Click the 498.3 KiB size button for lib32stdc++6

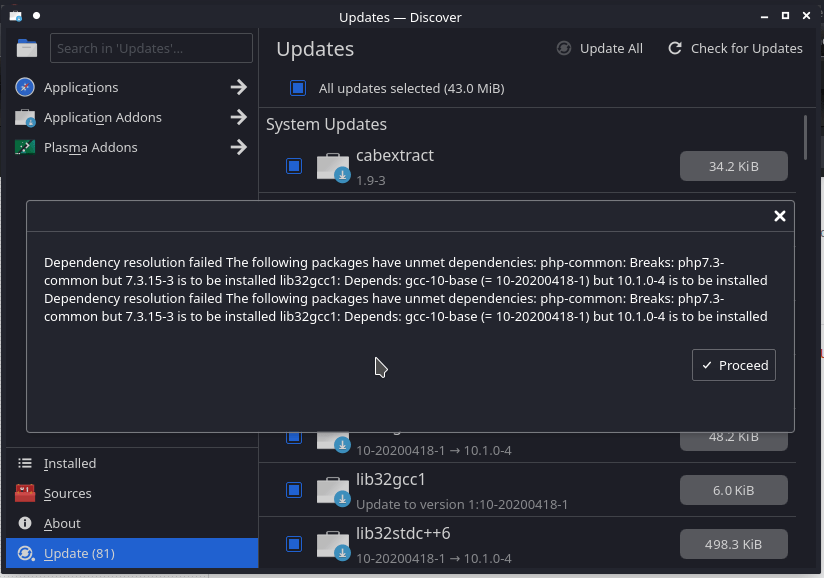734,544
